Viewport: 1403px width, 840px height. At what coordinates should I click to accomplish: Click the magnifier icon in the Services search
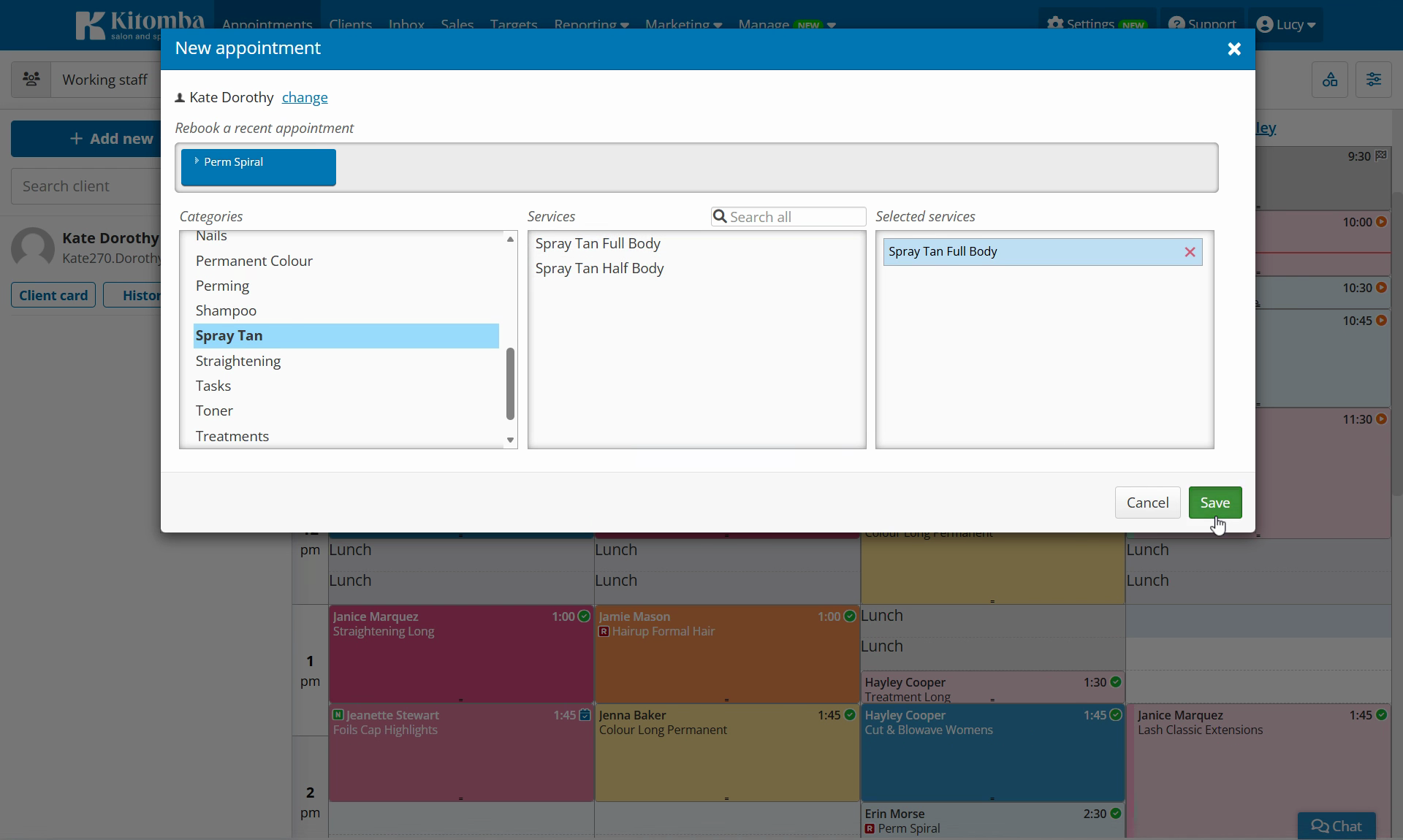coord(720,216)
